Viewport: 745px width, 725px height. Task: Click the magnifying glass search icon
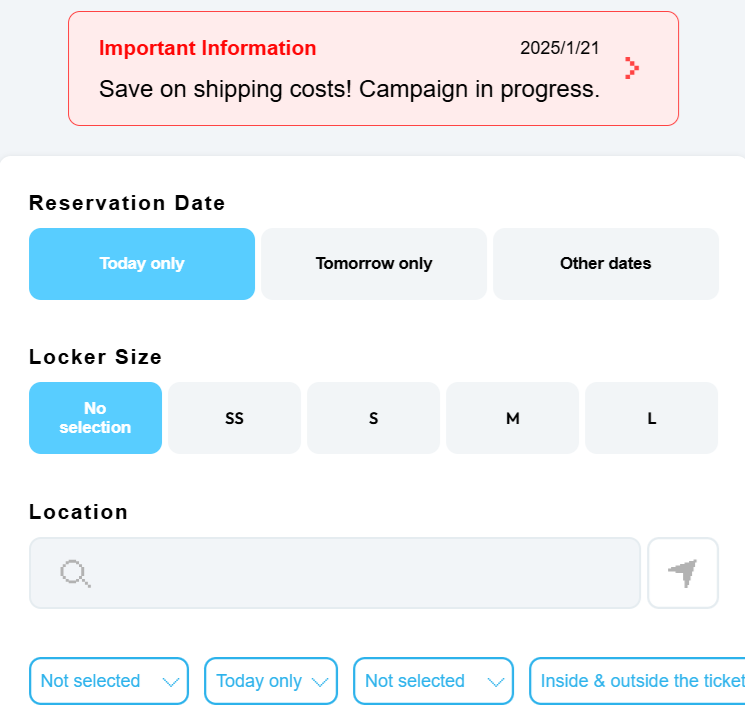click(75, 573)
